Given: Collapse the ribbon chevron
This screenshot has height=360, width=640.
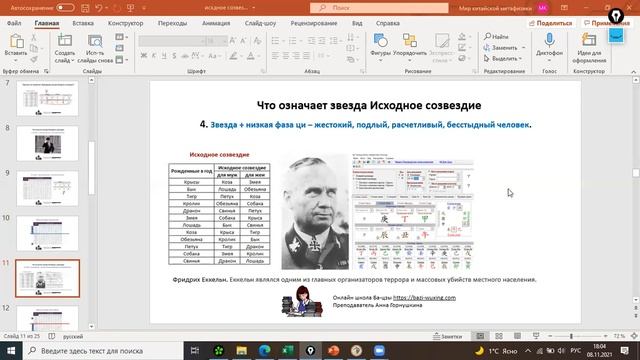Looking at the screenshot, I should [x=633, y=71].
